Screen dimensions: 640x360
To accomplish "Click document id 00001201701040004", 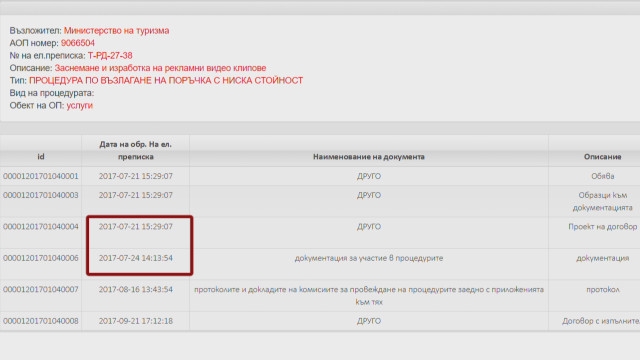I will click(x=40, y=227).
